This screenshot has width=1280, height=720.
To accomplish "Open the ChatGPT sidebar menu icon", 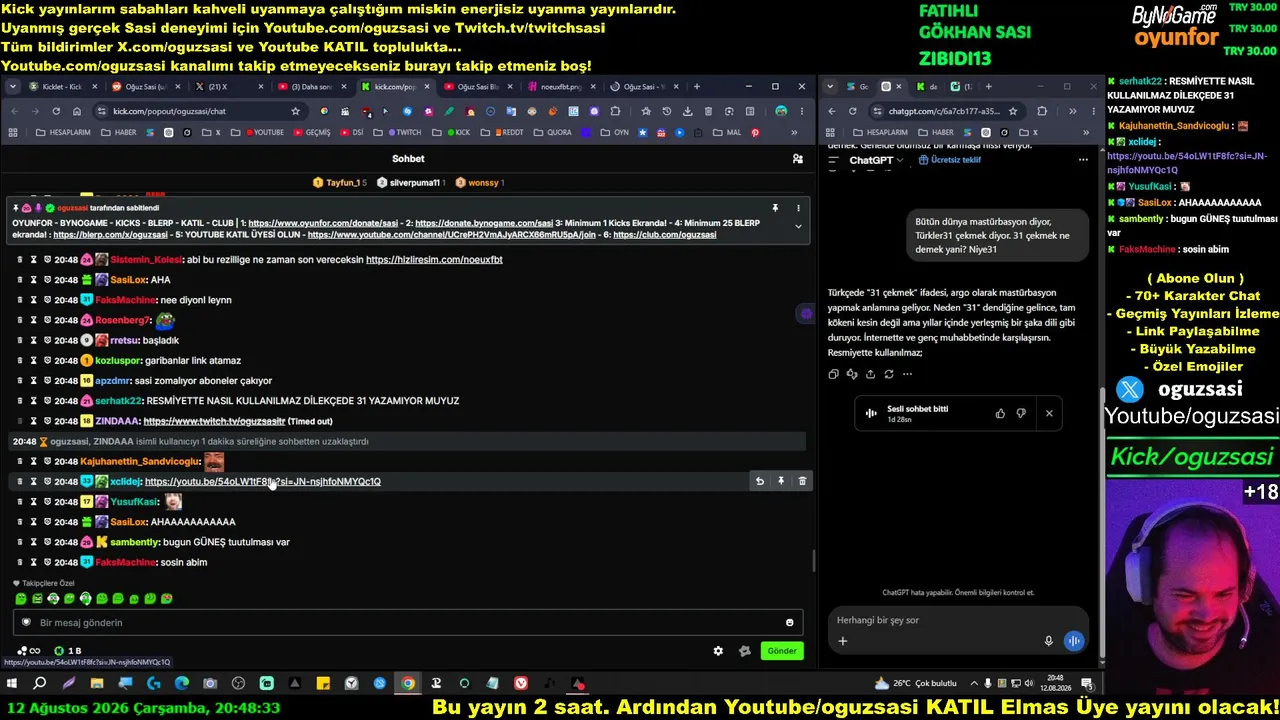I will point(833,161).
